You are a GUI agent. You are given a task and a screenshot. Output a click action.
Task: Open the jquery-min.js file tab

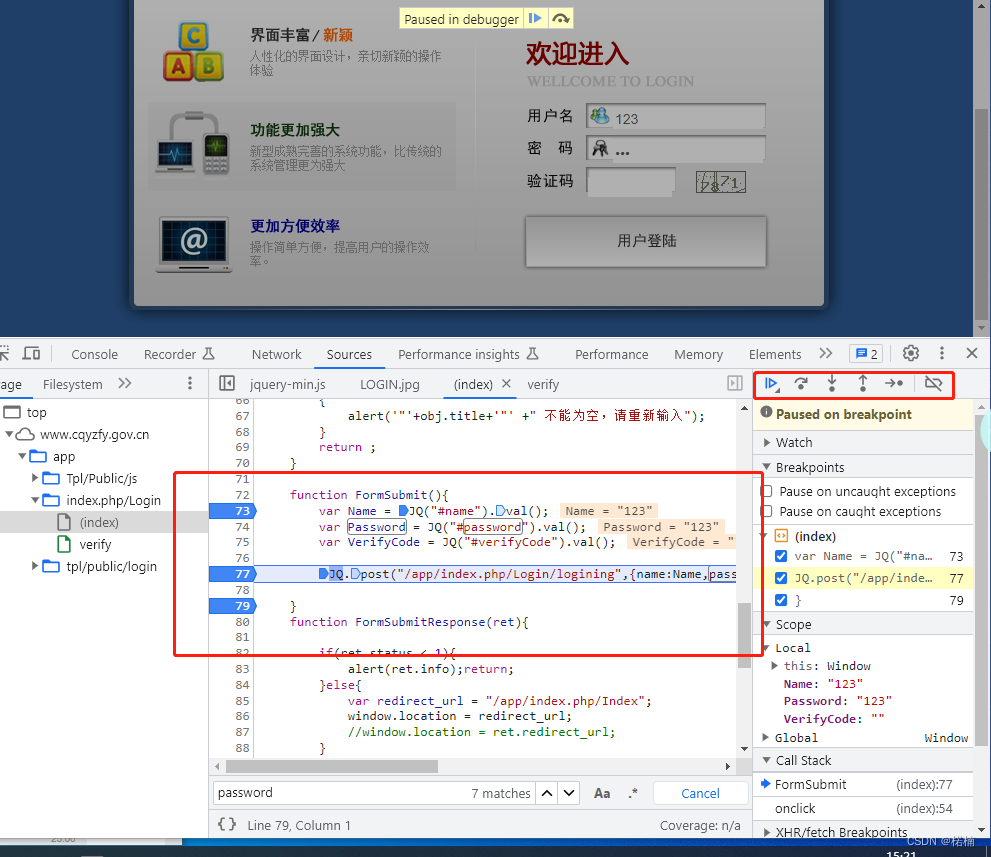point(288,384)
